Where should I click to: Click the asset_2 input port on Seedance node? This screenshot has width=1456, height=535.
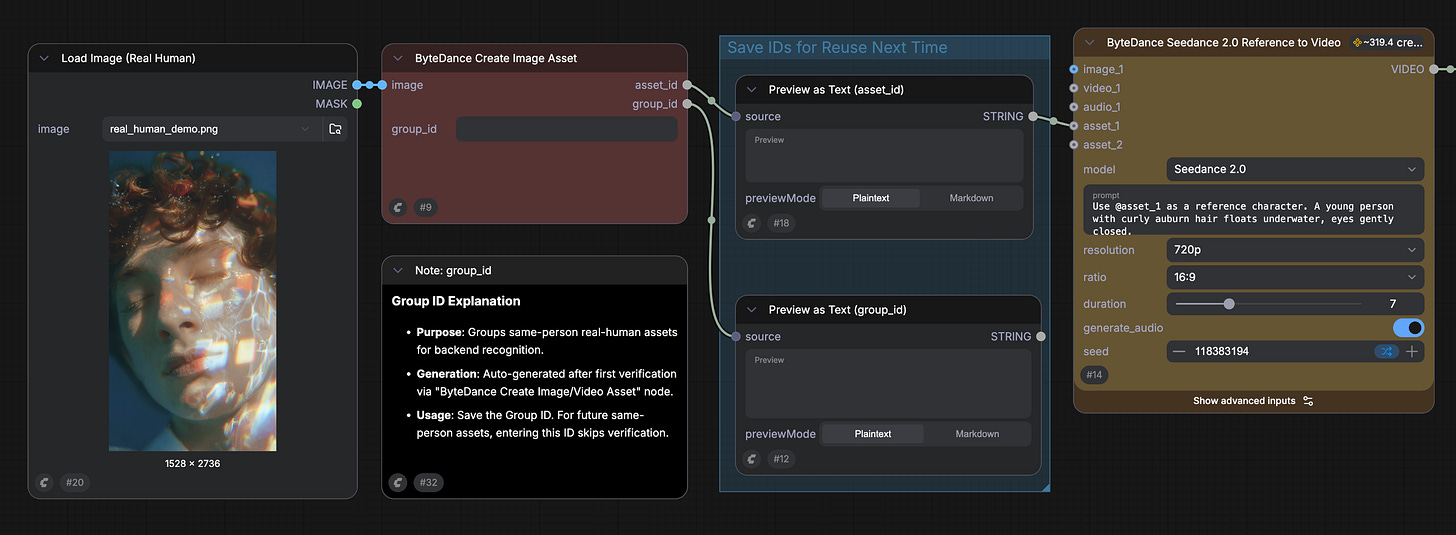(x=1073, y=145)
